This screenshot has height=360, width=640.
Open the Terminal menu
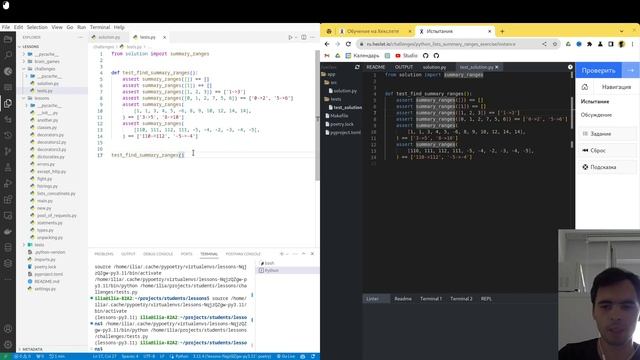coord(100,27)
